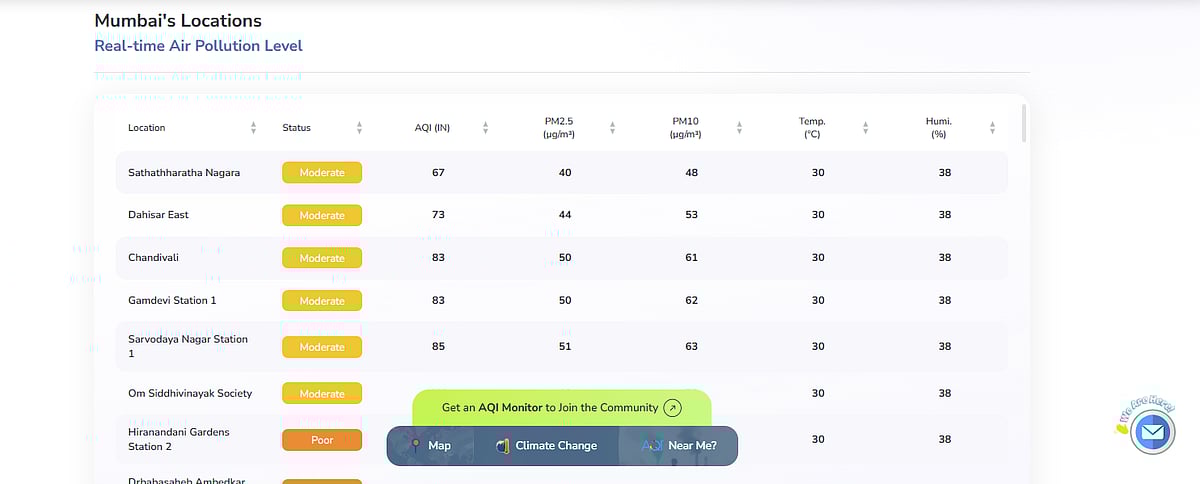1200x484 pixels.
Task: Sort by PM2.5 column arrows
Action: [x=612, y=128]
